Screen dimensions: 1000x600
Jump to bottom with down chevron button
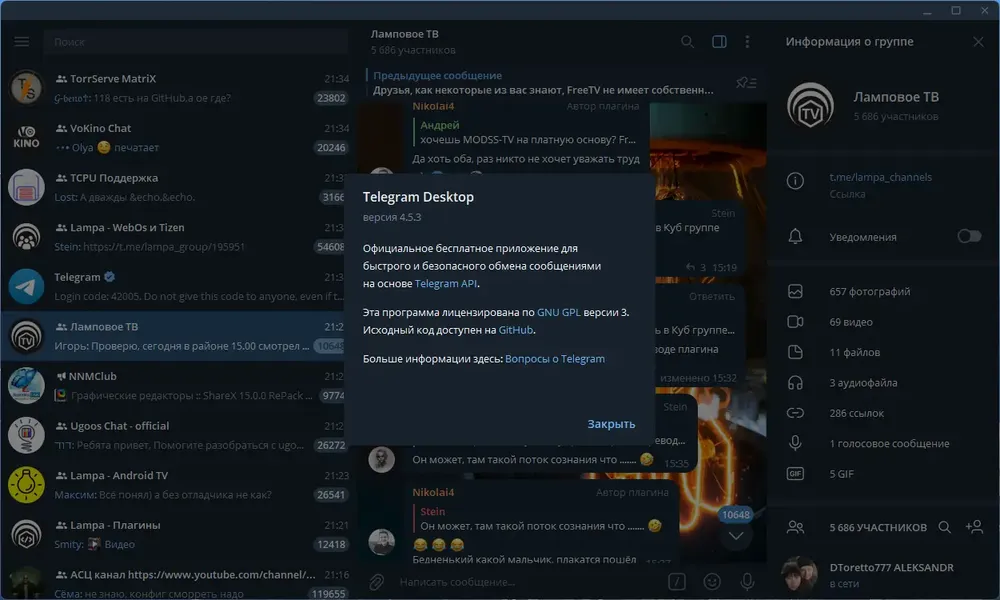tap(736, 536)
